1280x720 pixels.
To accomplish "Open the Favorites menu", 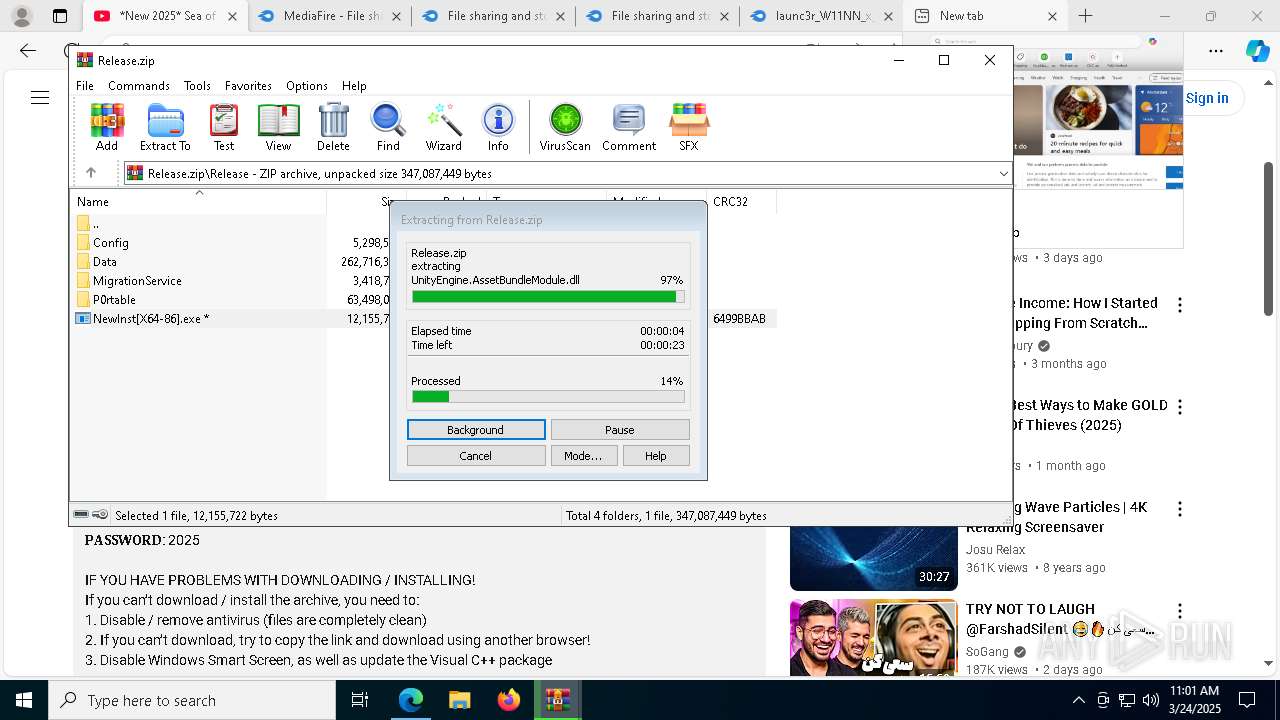I will click(248, 86).
